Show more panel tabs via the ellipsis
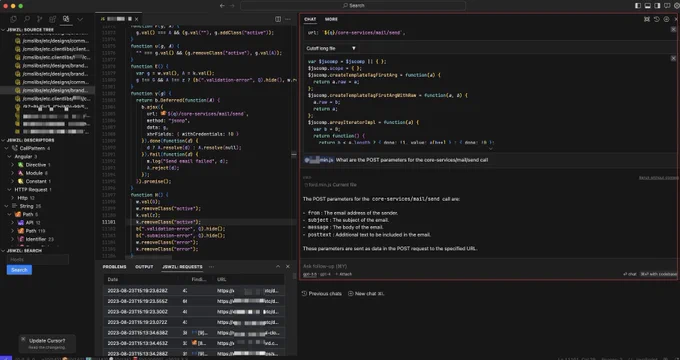 pos(211,267)
